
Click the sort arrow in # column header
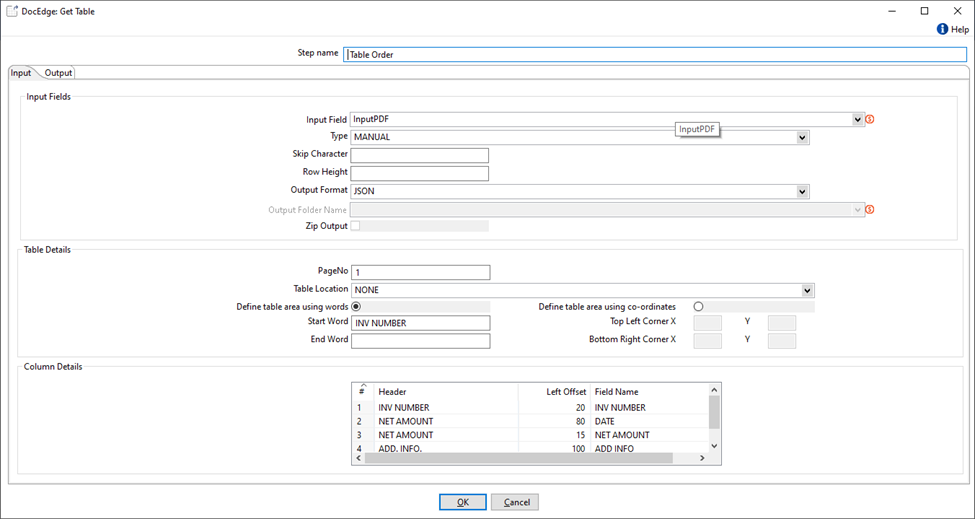pyautogui.click(x=363, y=387)
